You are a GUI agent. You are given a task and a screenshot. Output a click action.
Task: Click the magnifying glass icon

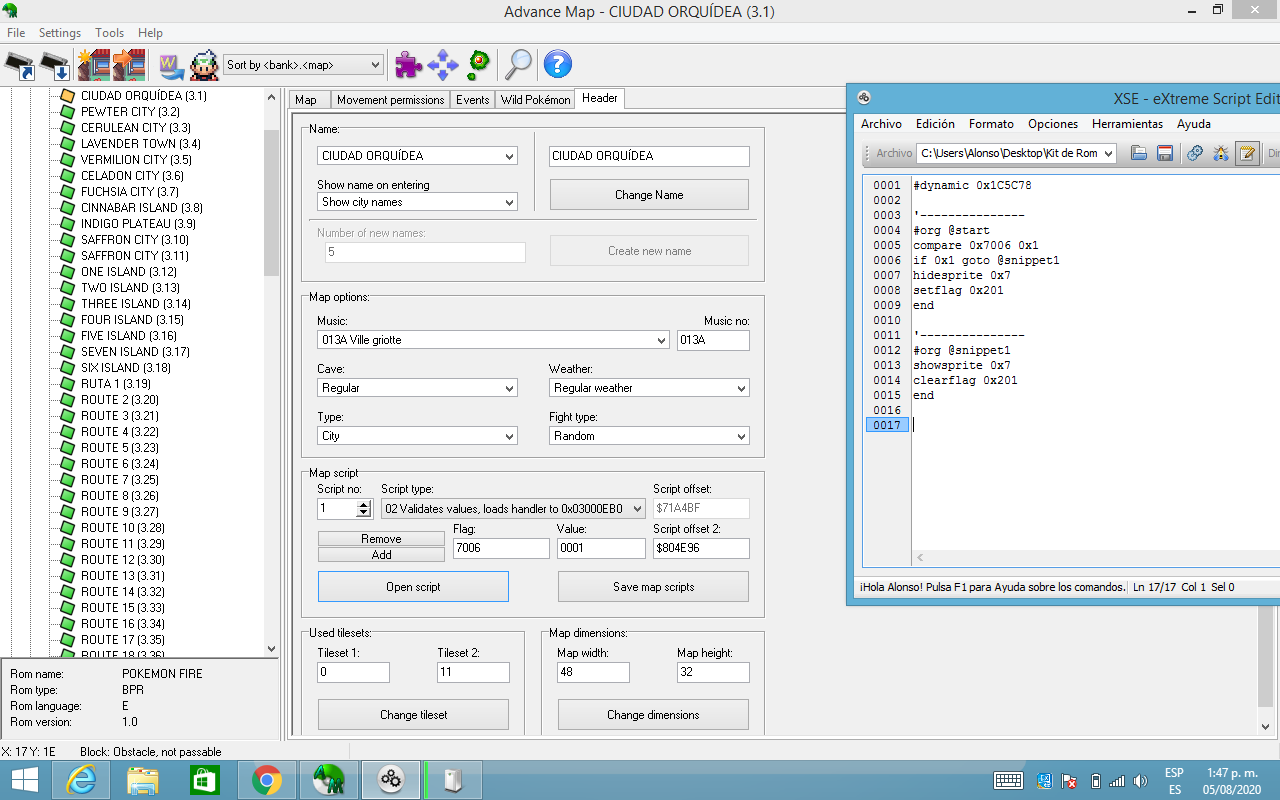[x=518, y=65]
